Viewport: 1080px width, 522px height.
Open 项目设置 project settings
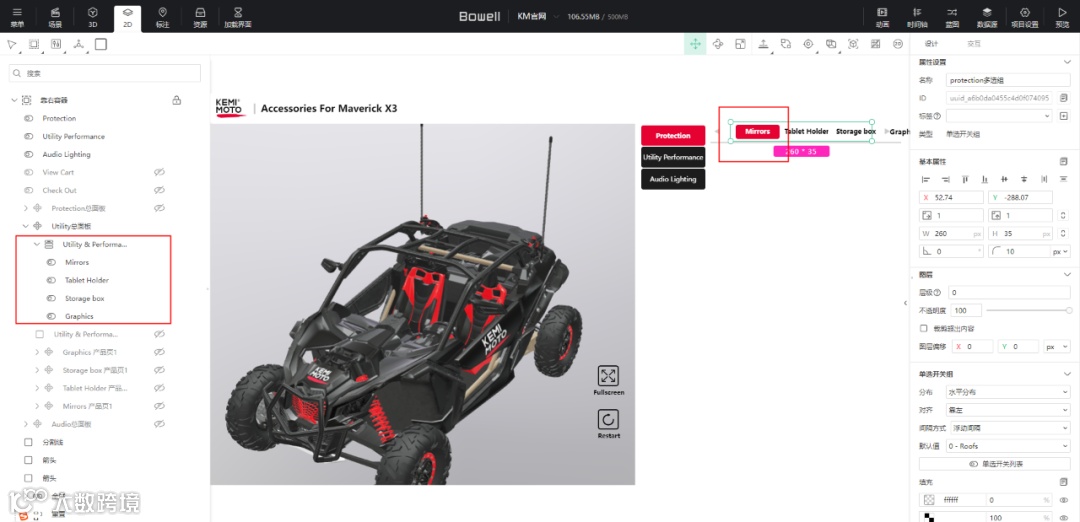(1024, 17)
